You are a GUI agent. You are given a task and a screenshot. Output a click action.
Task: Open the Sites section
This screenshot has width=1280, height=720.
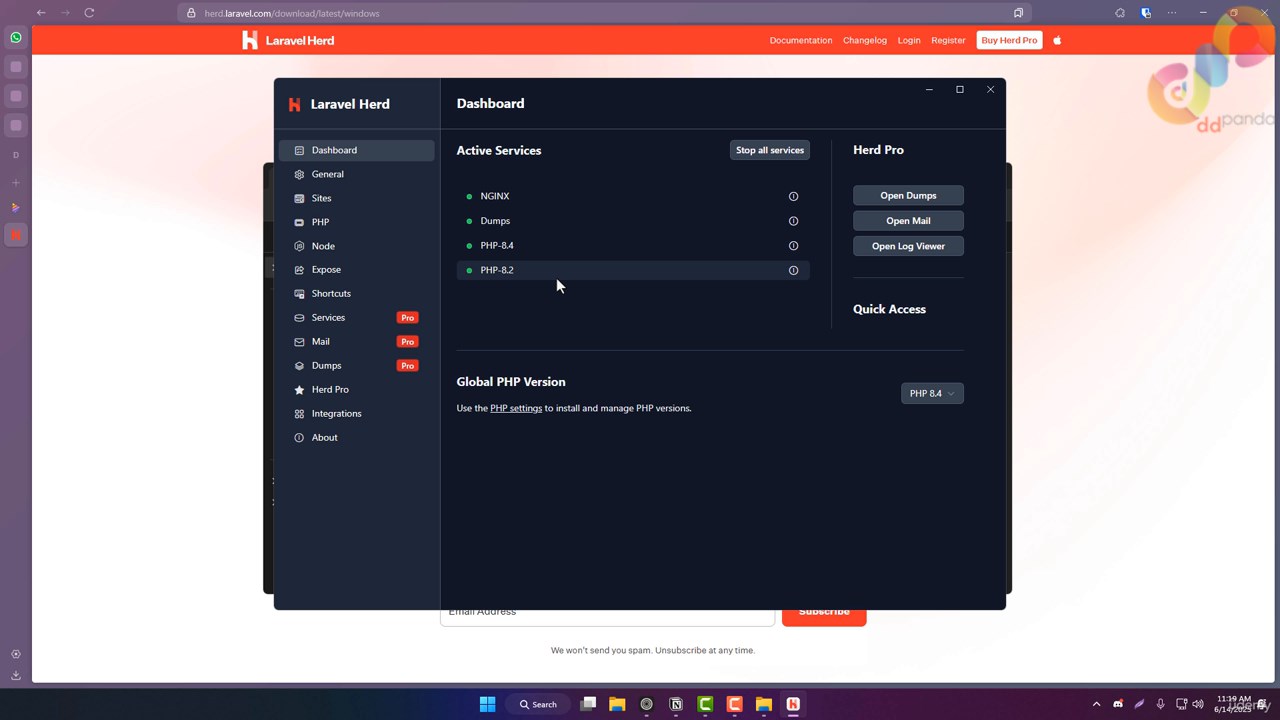(x=356, y=198)
